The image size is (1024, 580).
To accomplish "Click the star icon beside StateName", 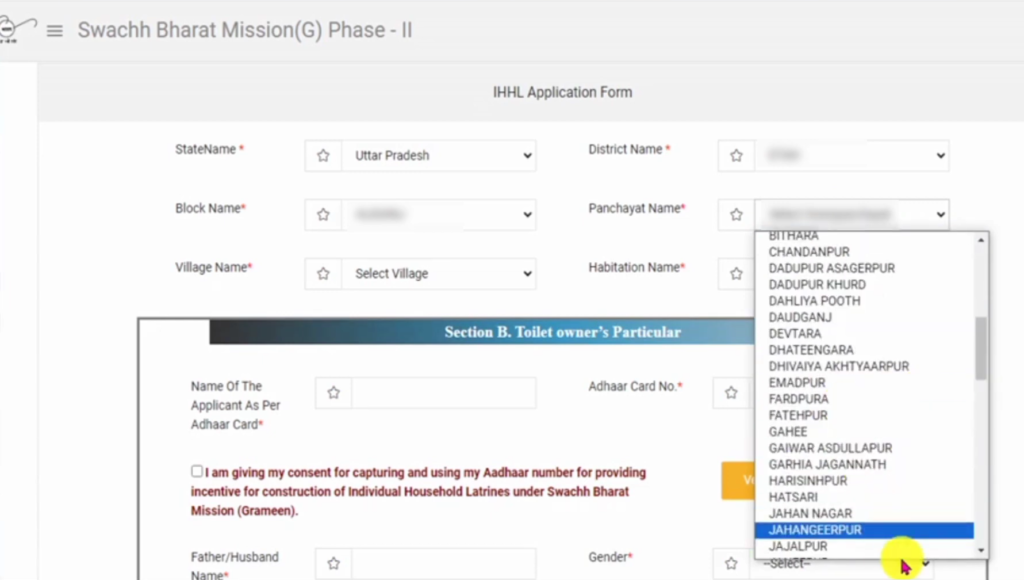I will [x=323, y=155].
